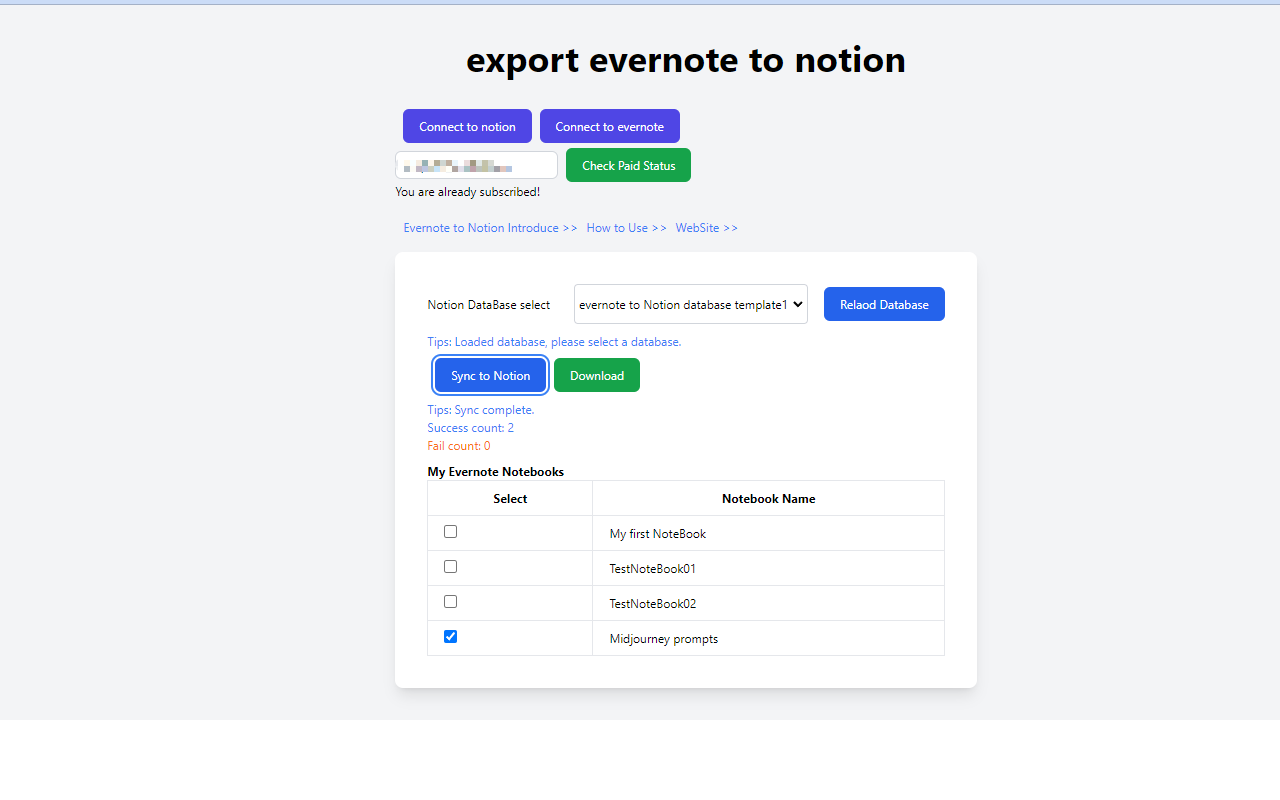Click the 'Midjourney prompts' name cell
This screenshot has height=800, width=1280.
click(768, 638)
